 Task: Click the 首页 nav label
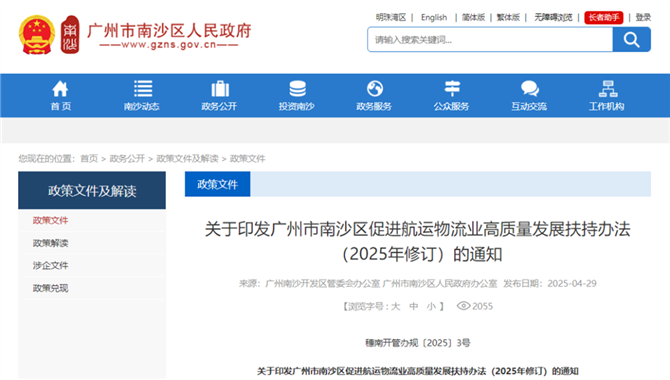[61, 106]
